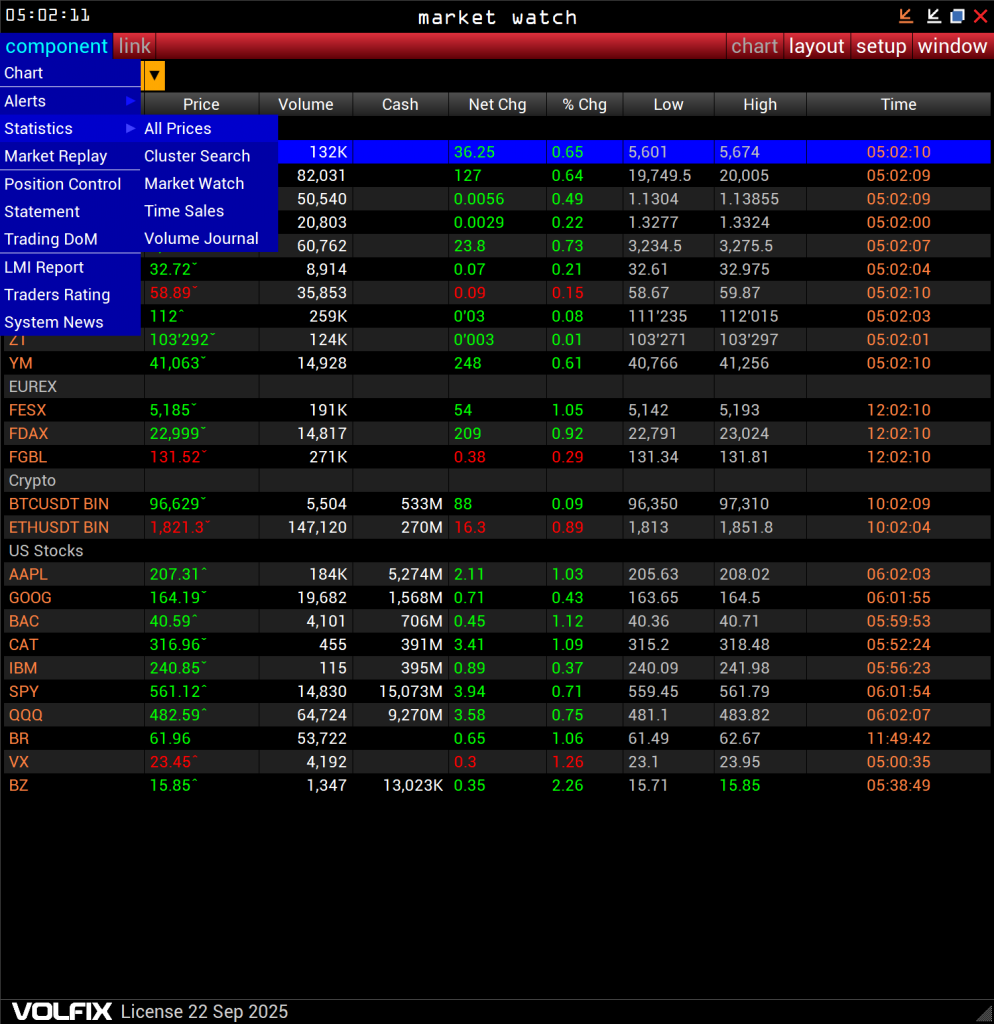Sort by the High column header
The image size is (994, 1024).
(760, 104)
